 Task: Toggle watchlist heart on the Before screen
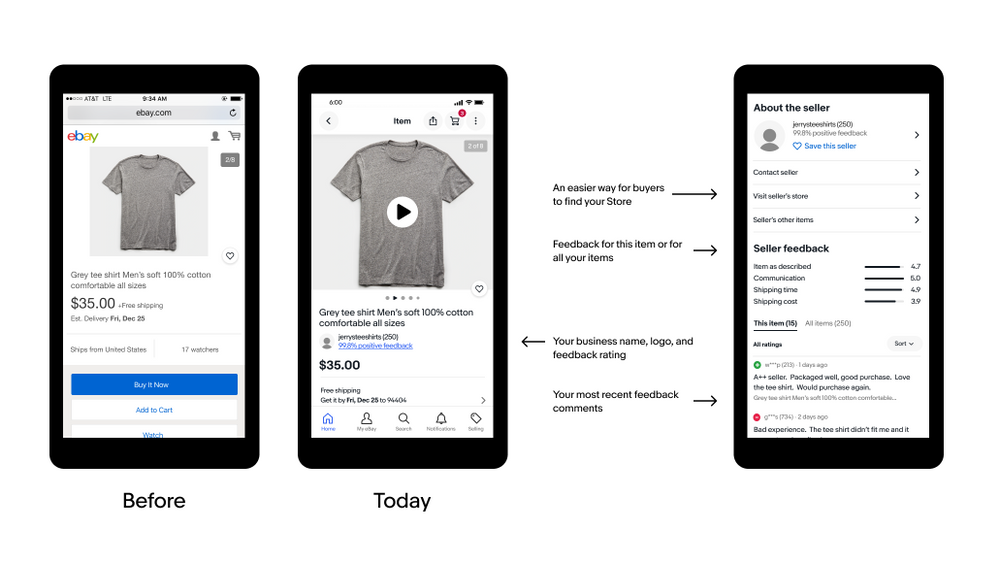(x=230, y=256)
